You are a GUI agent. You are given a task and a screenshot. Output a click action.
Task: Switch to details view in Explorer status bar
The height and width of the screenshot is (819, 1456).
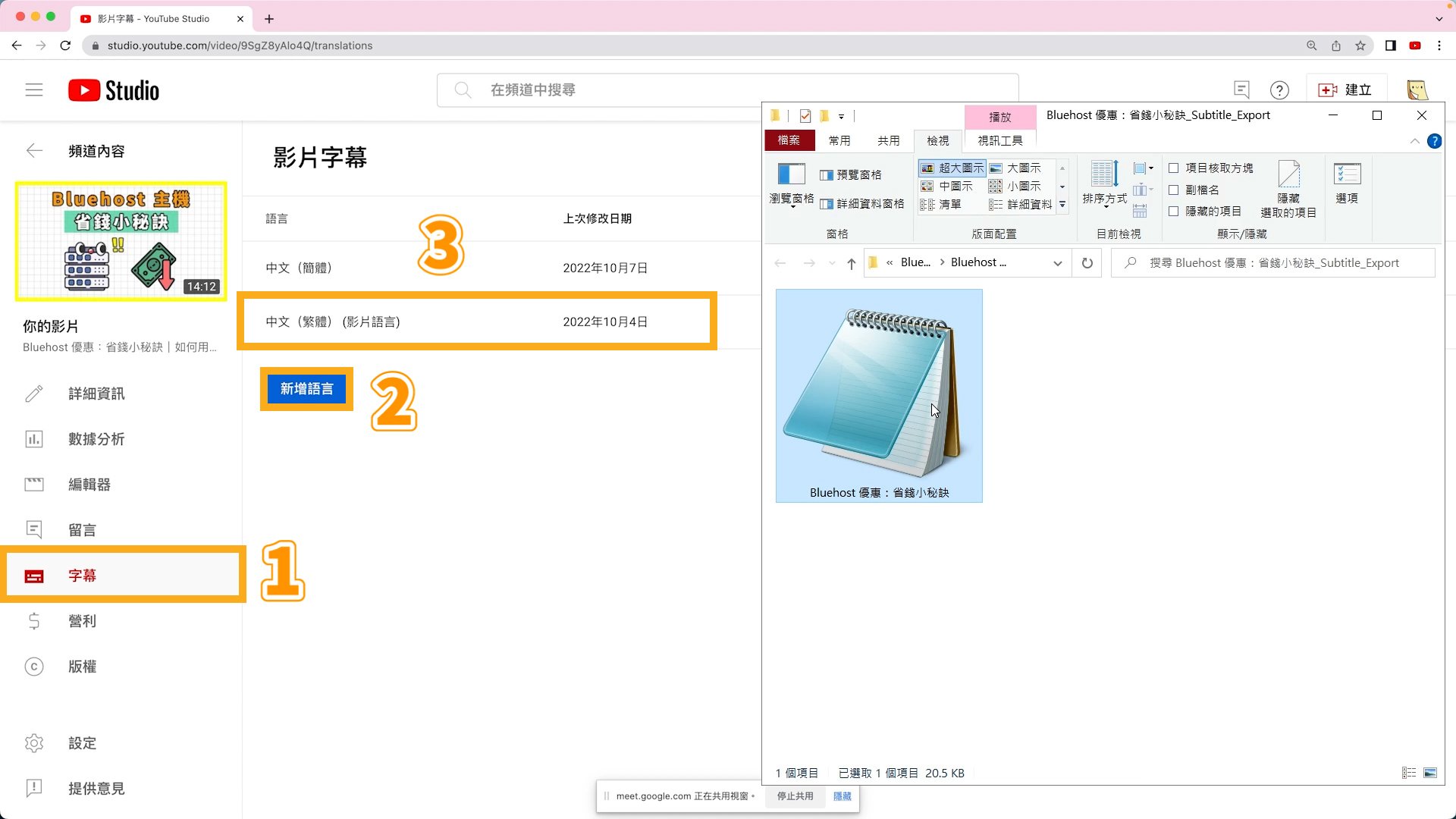1409,773
